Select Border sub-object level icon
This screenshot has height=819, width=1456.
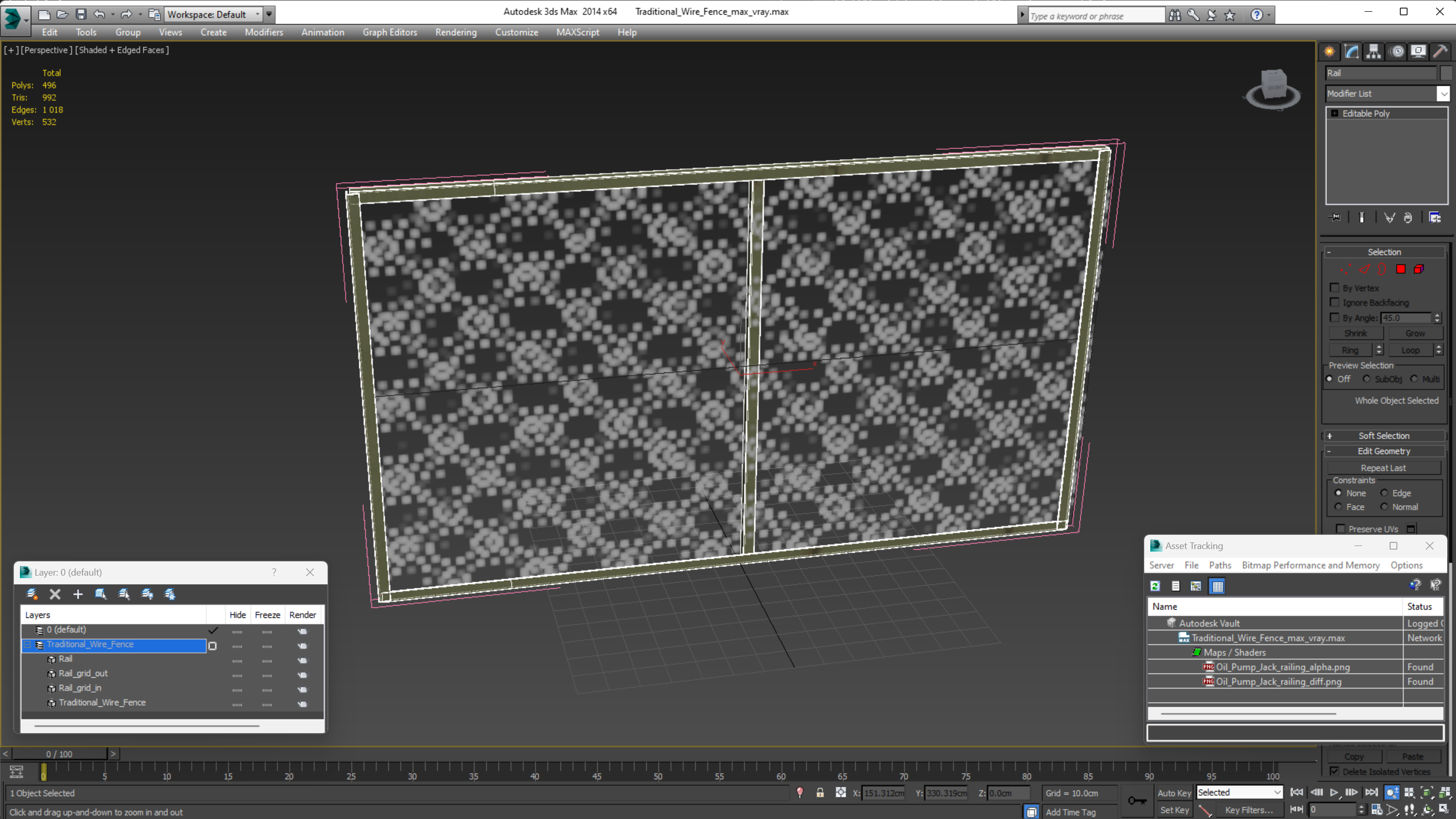click(1382, 269)
